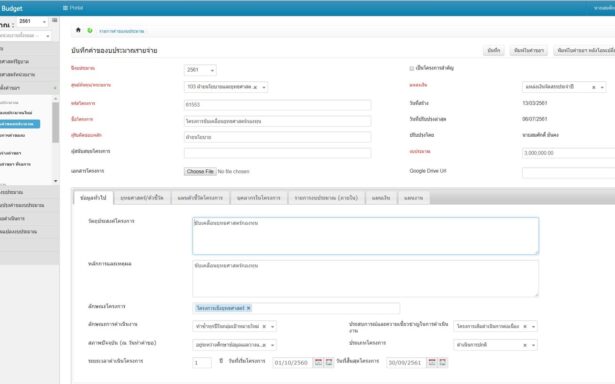Click the project code field containing 61553

pyautogui.click(x=277, y=105)
